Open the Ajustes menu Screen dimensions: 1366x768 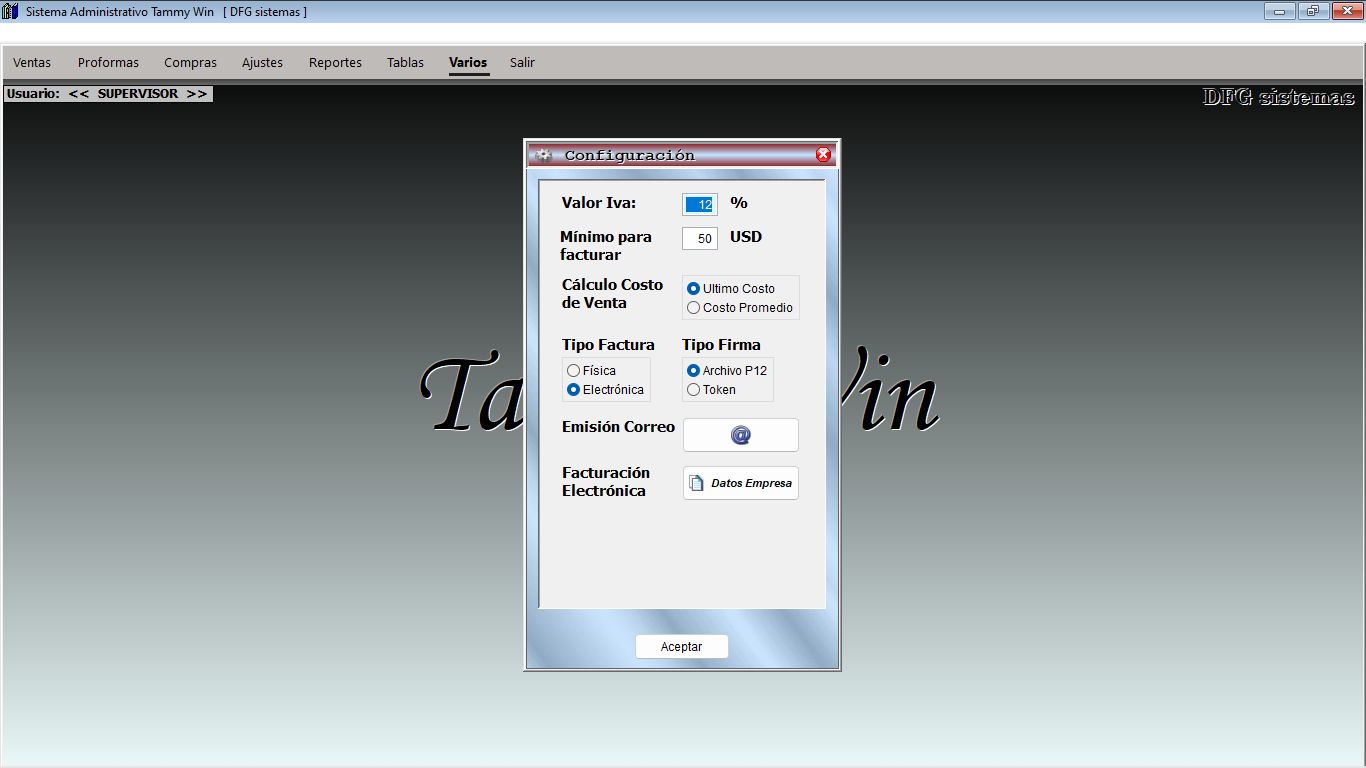pos(262,62)
